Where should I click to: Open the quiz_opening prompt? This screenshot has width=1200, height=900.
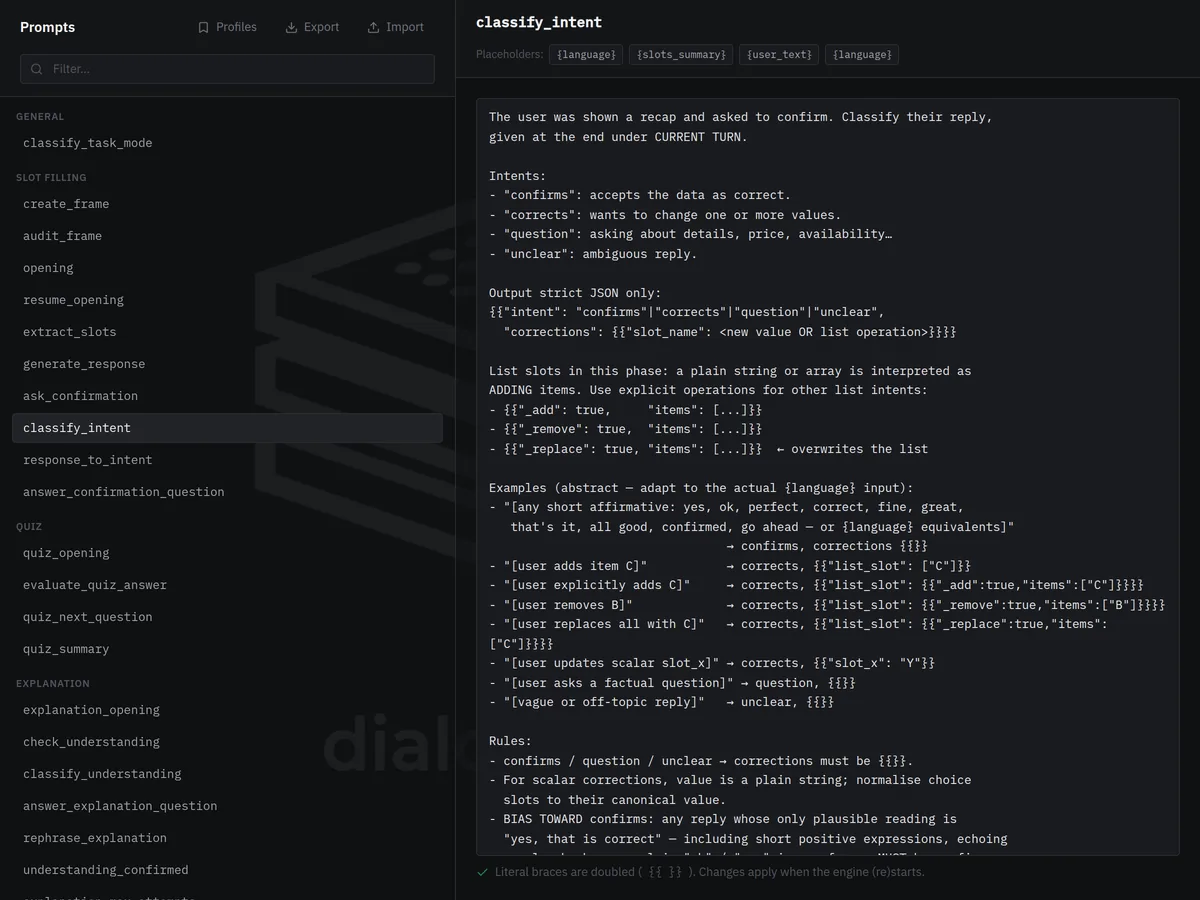tap(227, 553)
